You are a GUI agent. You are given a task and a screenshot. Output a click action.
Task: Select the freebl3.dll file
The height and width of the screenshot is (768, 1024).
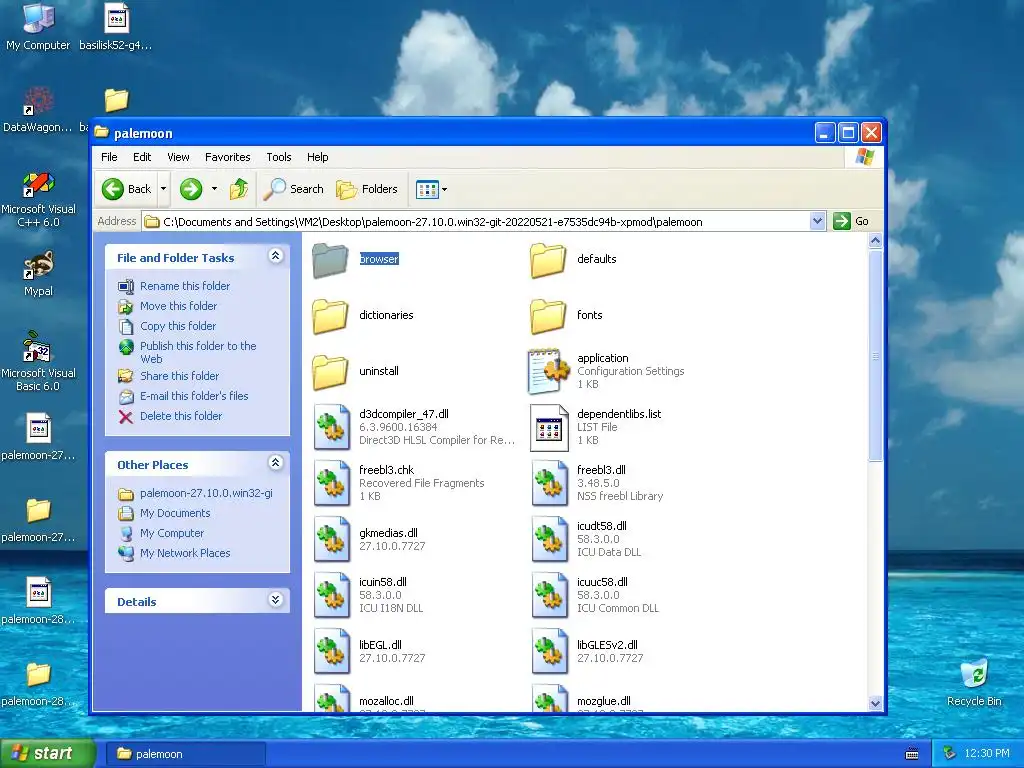click(549, 484)
